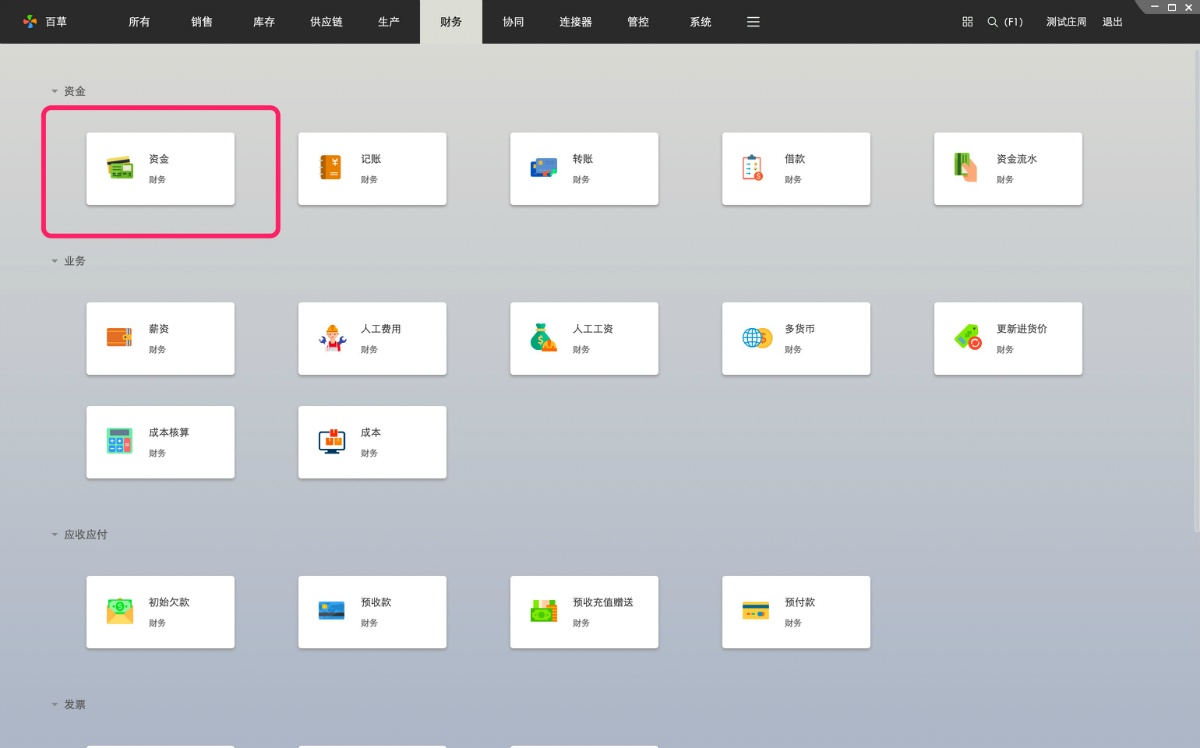Click the 测试庄周 user name
1200x748 pixels.
tap(1066, 21)
